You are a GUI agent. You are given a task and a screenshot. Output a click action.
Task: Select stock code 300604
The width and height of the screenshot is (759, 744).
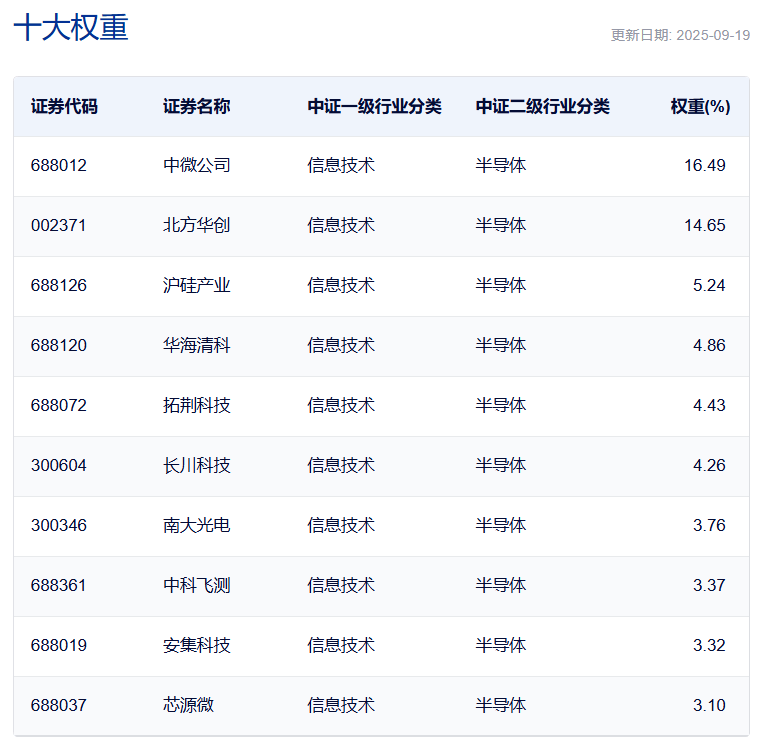coord(59,466)
